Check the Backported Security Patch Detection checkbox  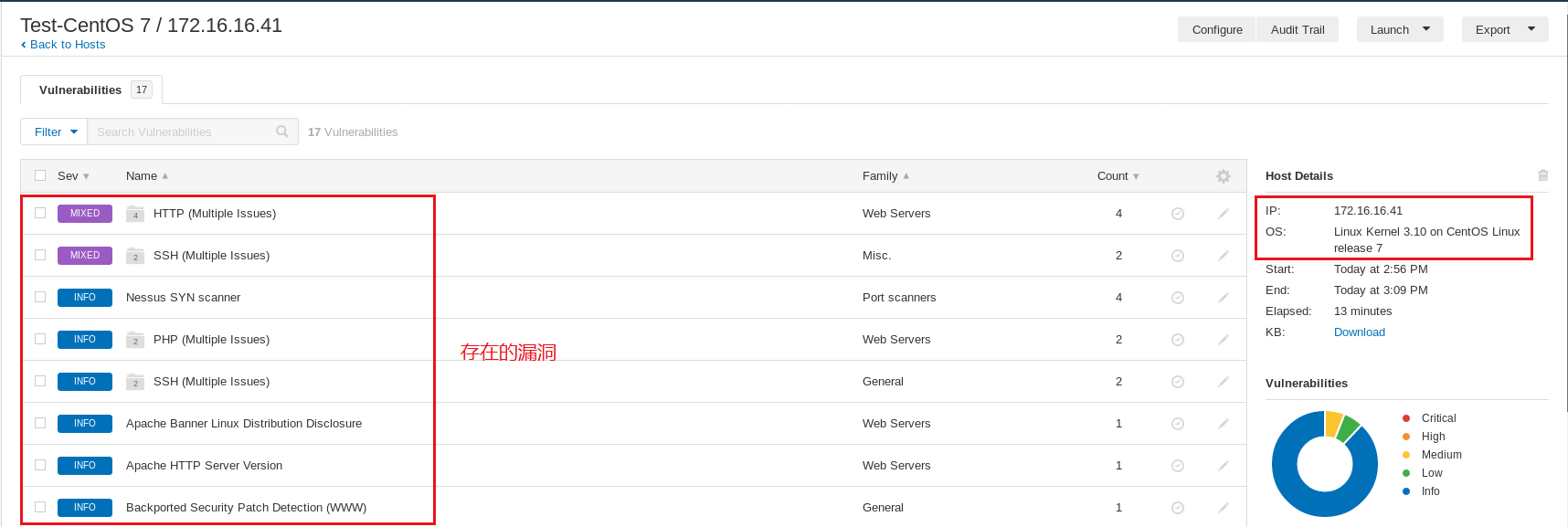click(x=40, y=507)
